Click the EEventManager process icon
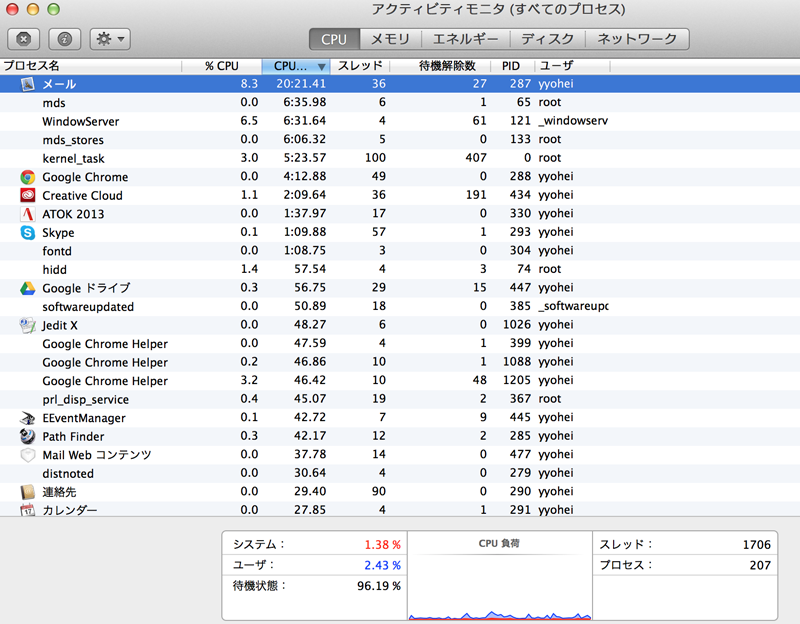 (28, 418)
